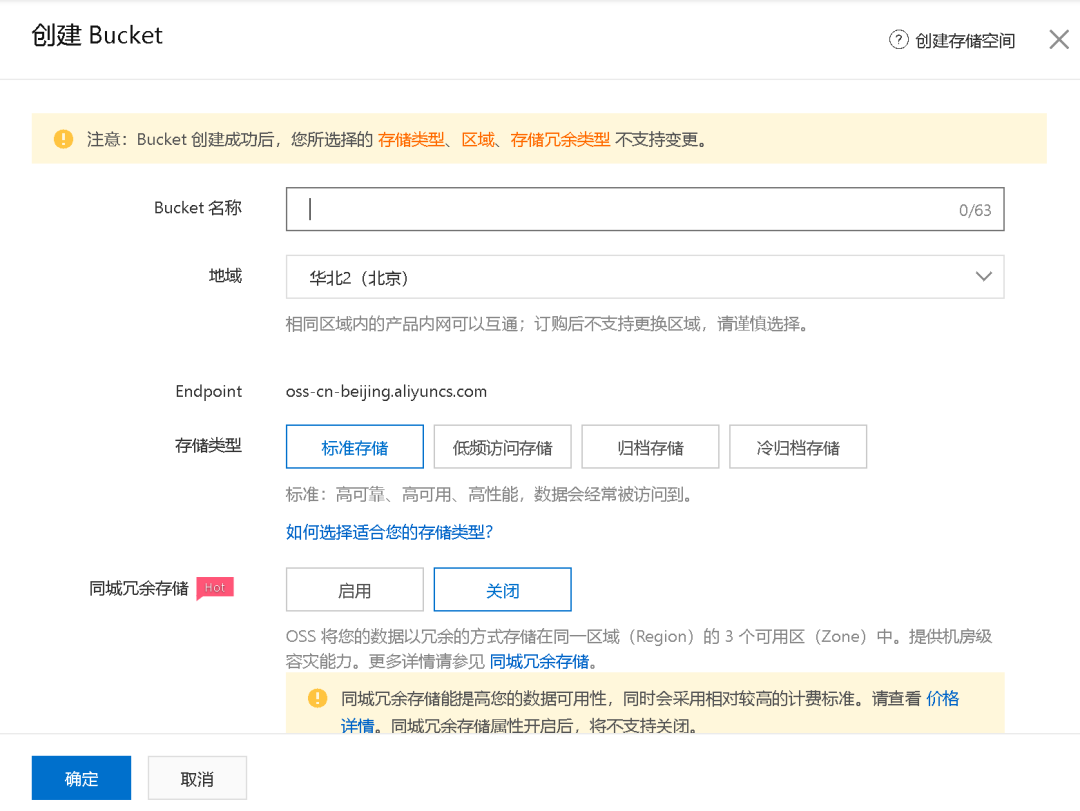The image size is (1080, 811).
Task: Open 如何选择适合您的存储类型 link
Action: coord(389,532)
